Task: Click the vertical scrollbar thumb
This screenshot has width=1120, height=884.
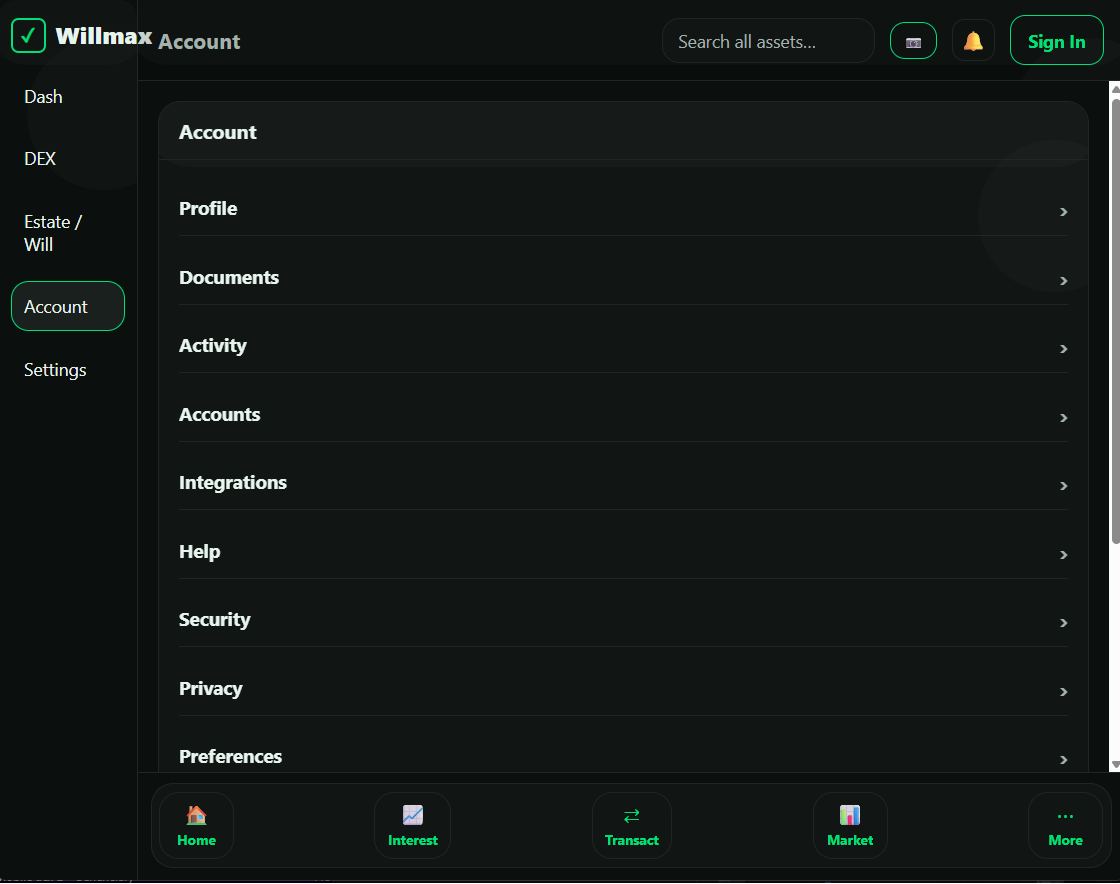Action: click(1115, 321)
